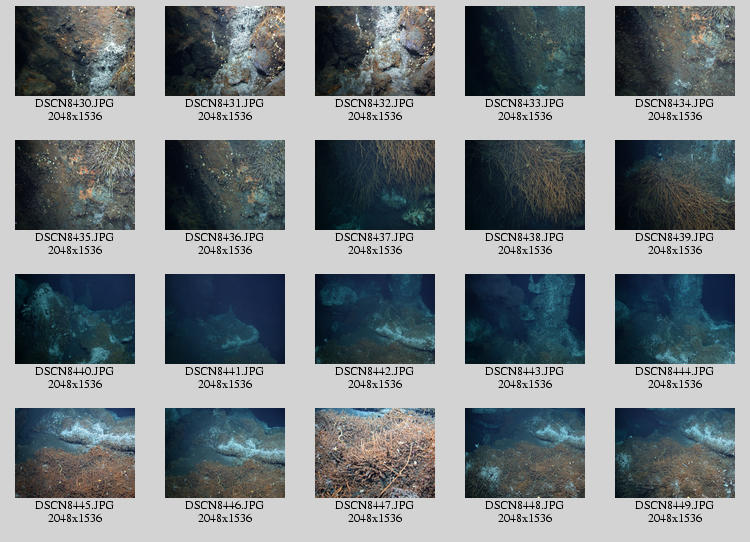Click the DSCN8439.JPG photo thumbnail

pos(674,185)
